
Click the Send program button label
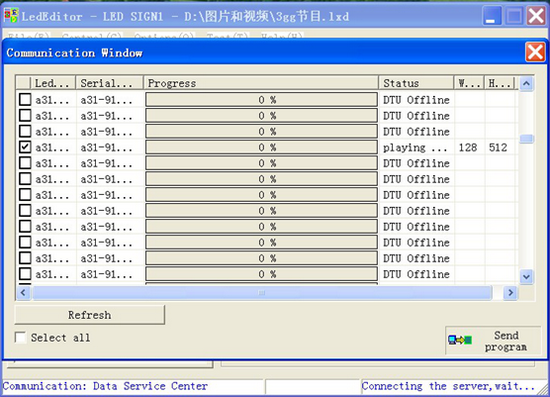click(x=506, y=341)
